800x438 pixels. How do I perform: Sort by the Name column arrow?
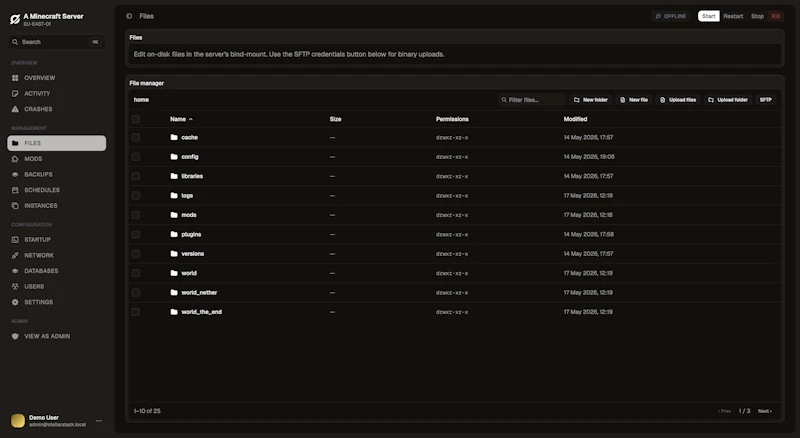click(191, 119)
